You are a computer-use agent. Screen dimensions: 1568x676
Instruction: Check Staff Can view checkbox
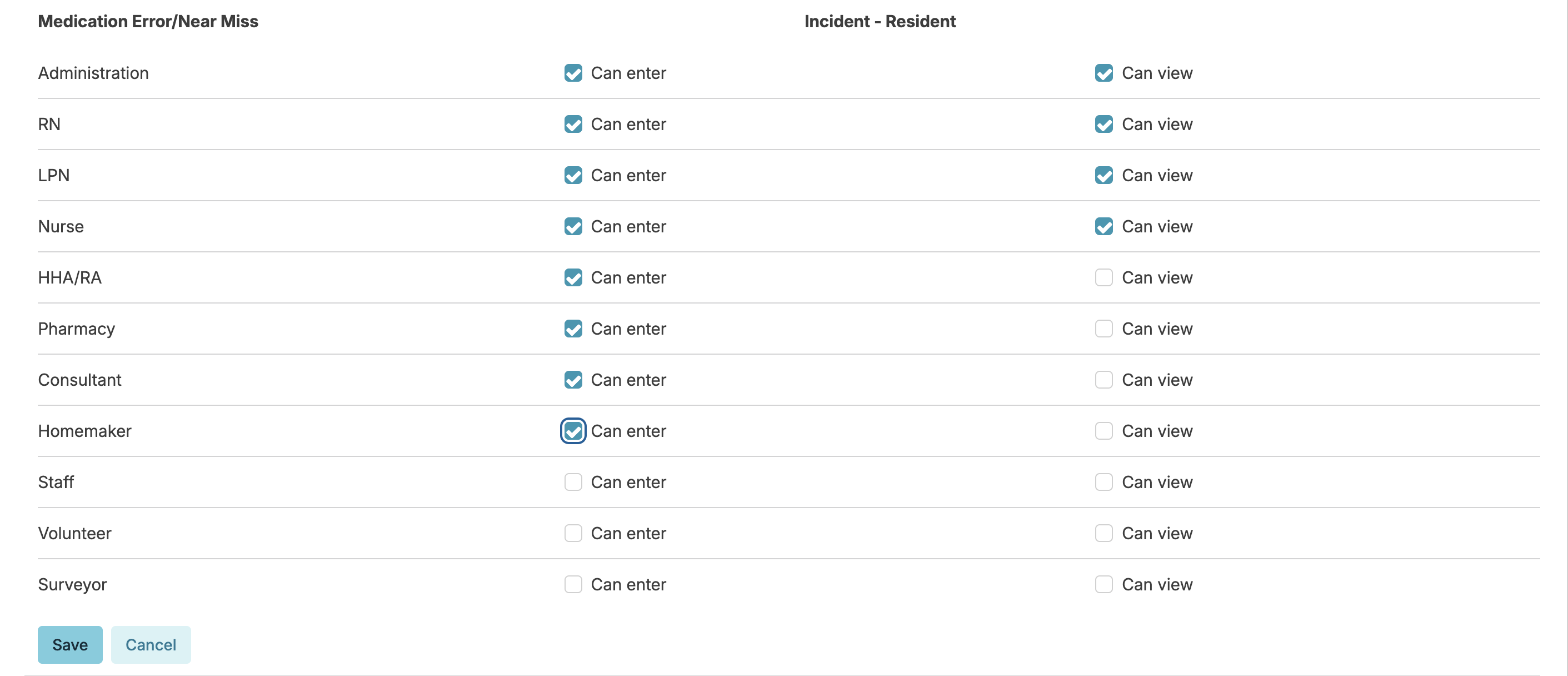point(1103,483)
